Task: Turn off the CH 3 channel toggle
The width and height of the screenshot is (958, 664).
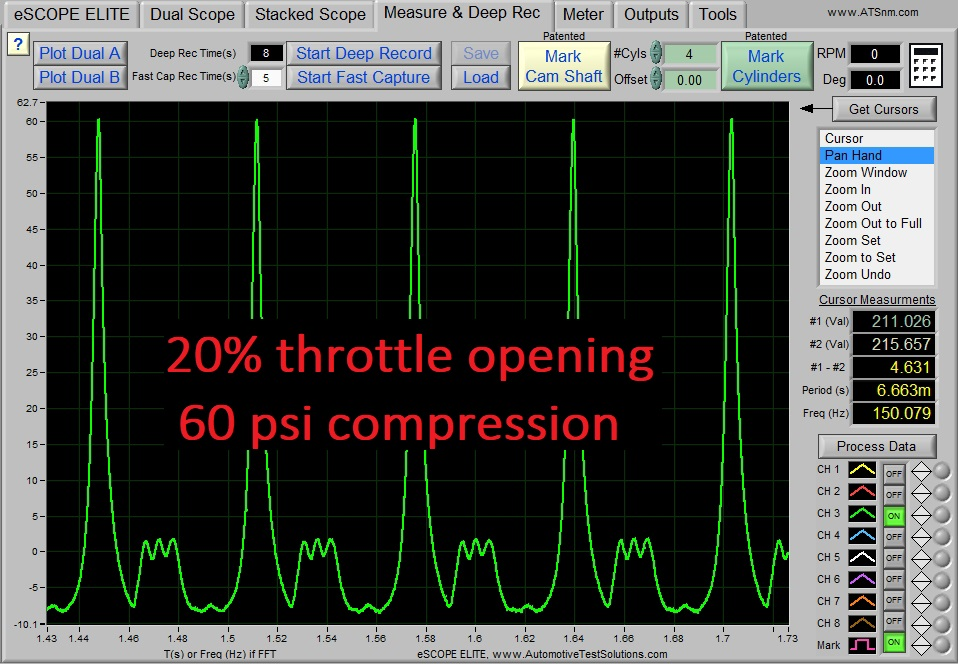Action: 893,514
